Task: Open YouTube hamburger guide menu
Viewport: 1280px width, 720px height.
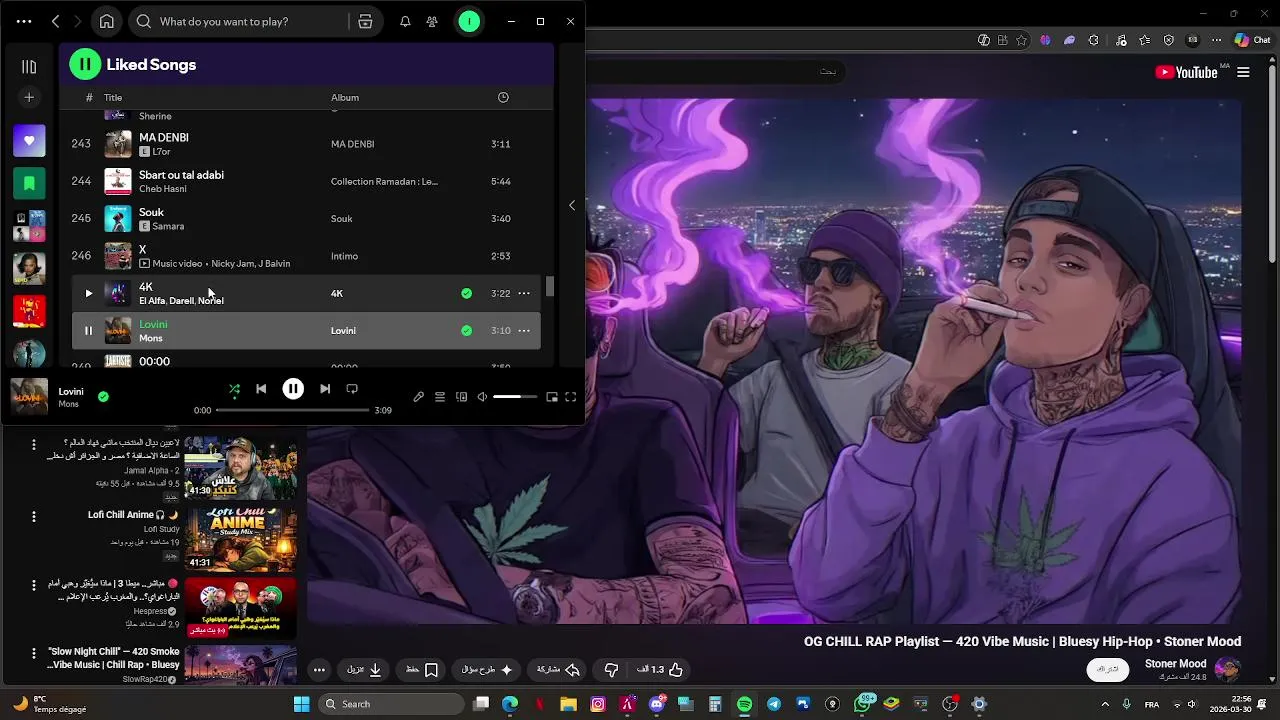Action: pos(1243,72)
